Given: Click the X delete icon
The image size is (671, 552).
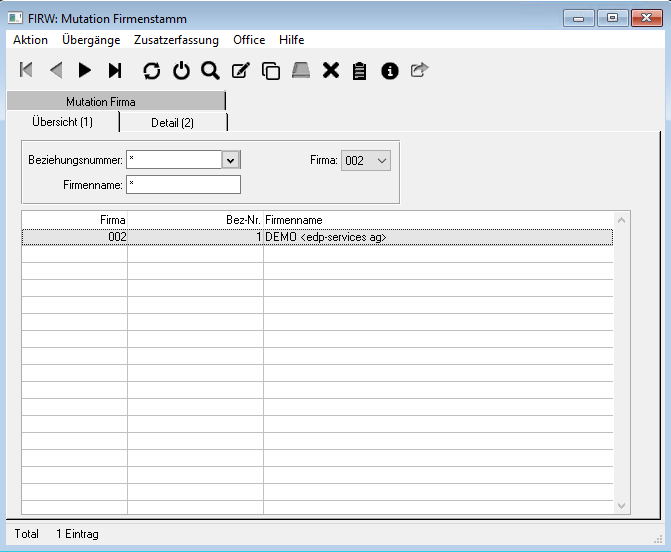Looking at the screenshot, I should [331, 70].
